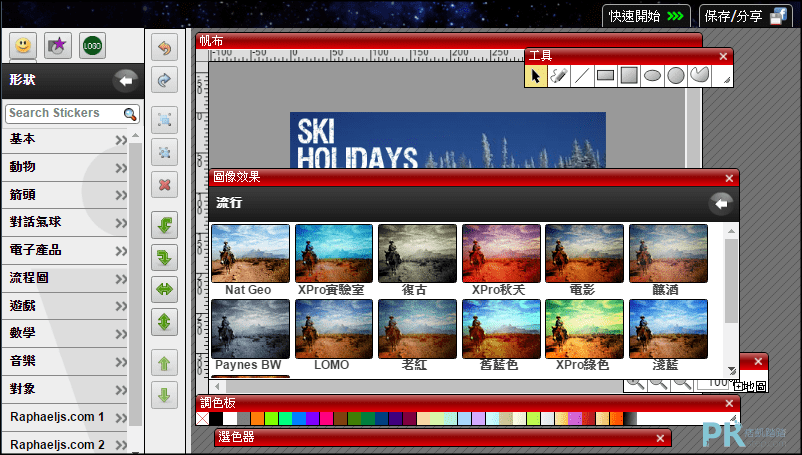Pick the black swatch in 調色板
Screen dimensions: 802x455
216,419
